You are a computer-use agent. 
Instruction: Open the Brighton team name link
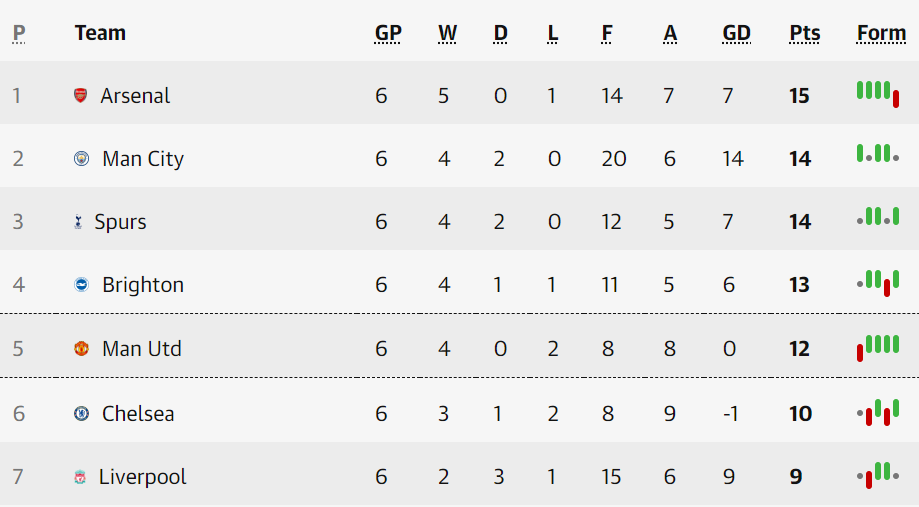click(x=143, y=285)
